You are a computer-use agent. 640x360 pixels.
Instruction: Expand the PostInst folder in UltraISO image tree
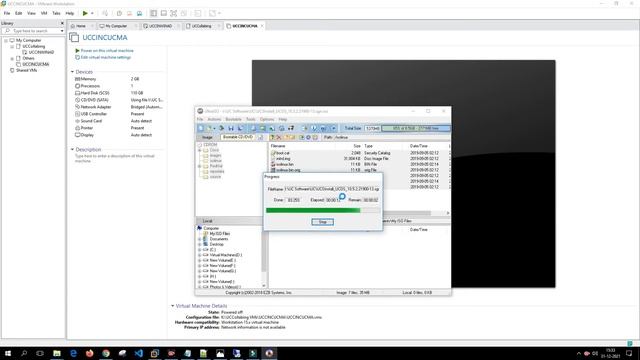coord(200,166)
